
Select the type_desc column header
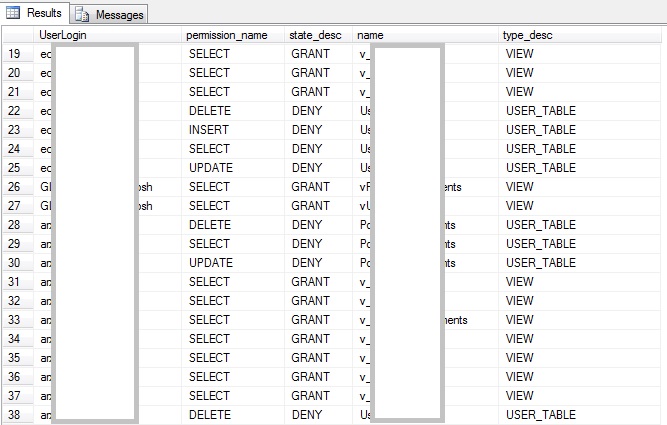(x=579, y=35)
